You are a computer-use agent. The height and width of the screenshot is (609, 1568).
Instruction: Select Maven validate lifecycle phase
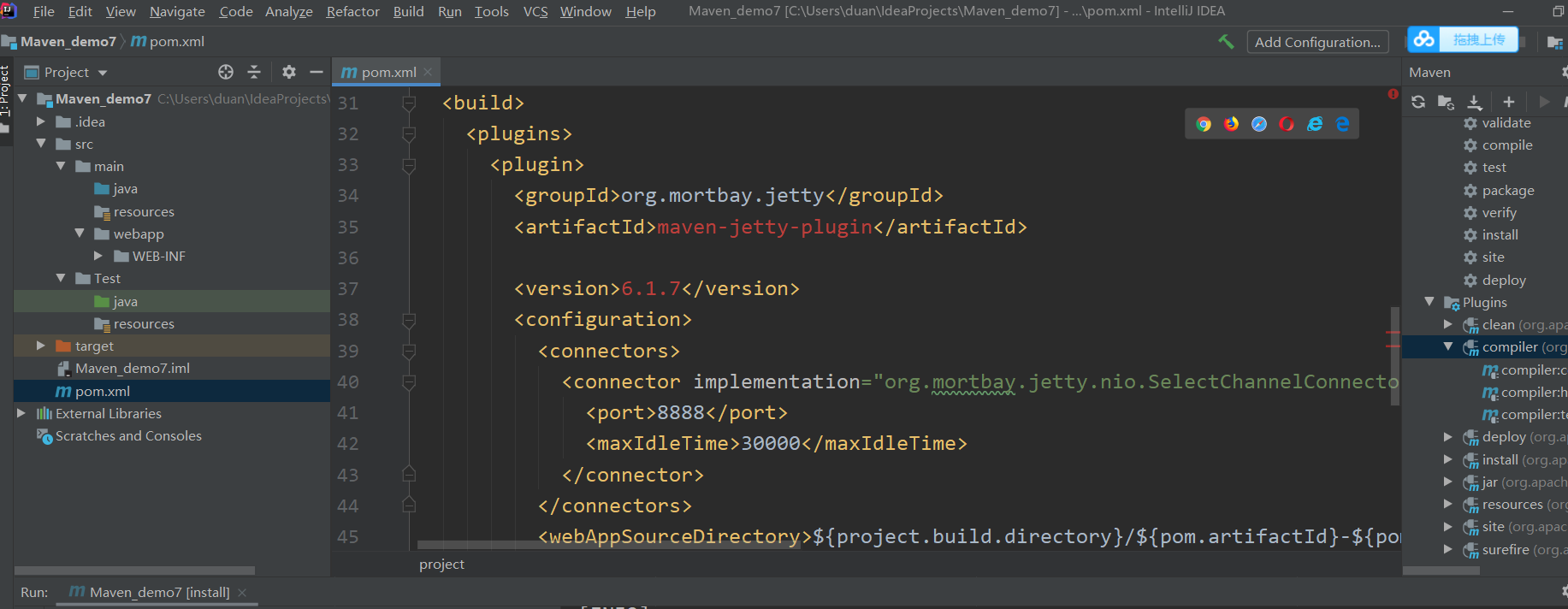click(1506, 123)
